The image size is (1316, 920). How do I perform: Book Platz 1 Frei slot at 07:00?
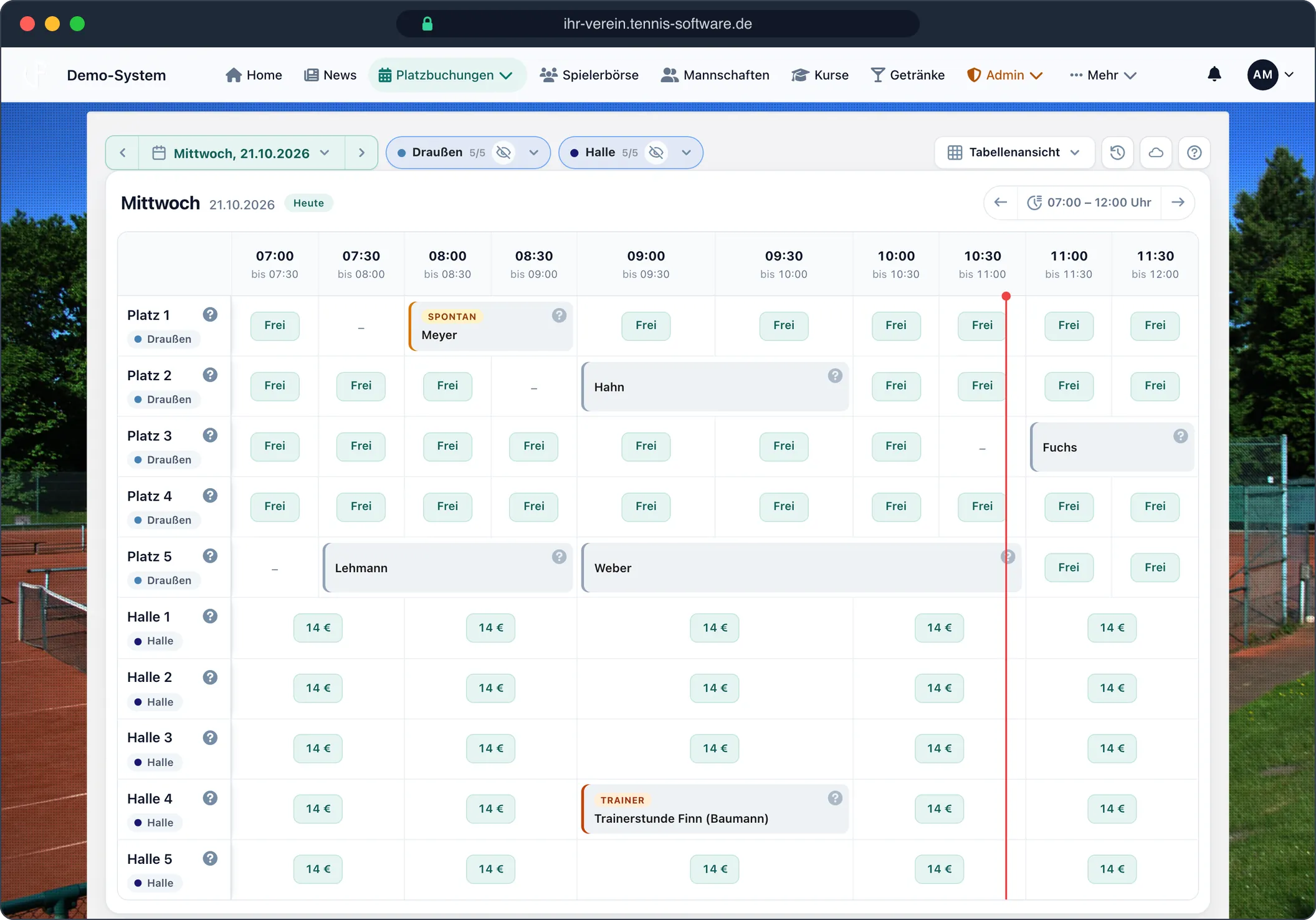[x=275, y=325]
